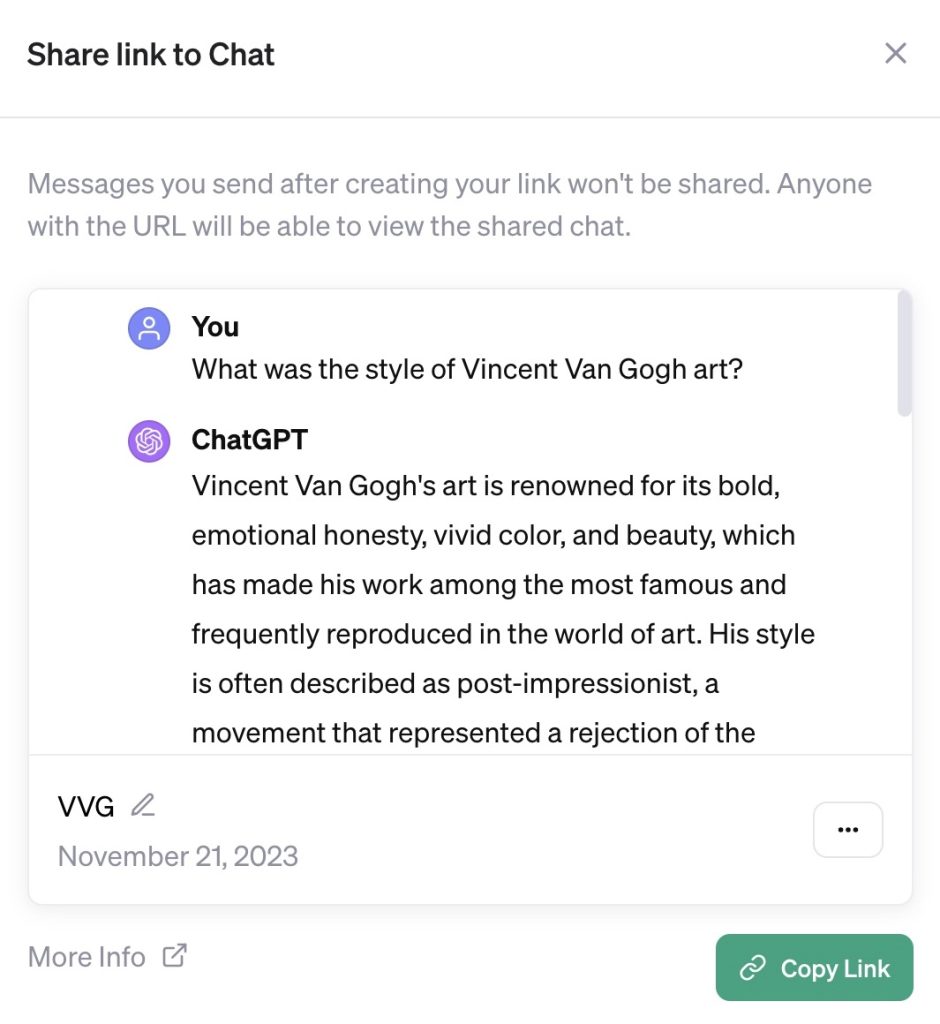Select the Van Gogh question message text

[467, 370]
